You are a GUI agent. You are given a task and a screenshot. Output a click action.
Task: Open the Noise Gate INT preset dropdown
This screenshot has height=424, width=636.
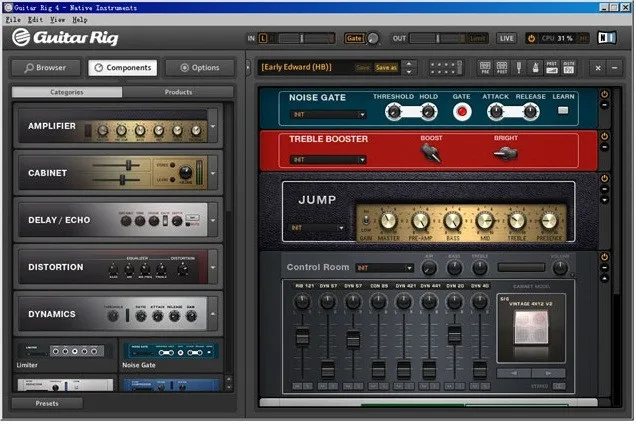(328, 114)
